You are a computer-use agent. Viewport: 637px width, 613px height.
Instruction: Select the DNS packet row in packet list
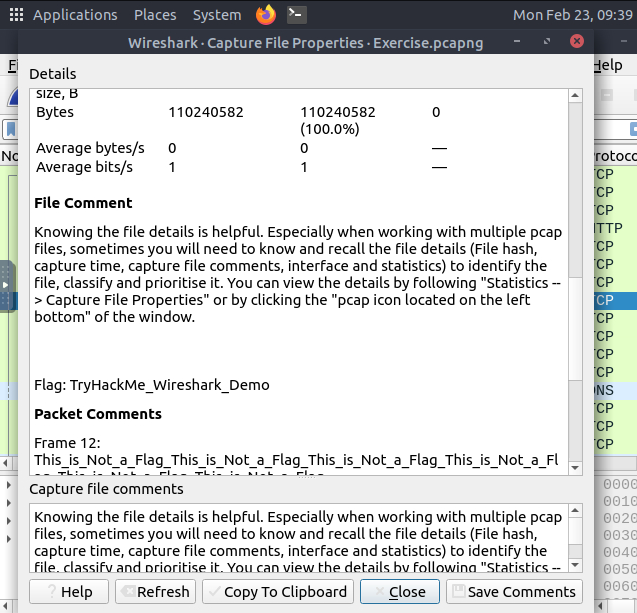pyautogui.click(x=615, y=390)
